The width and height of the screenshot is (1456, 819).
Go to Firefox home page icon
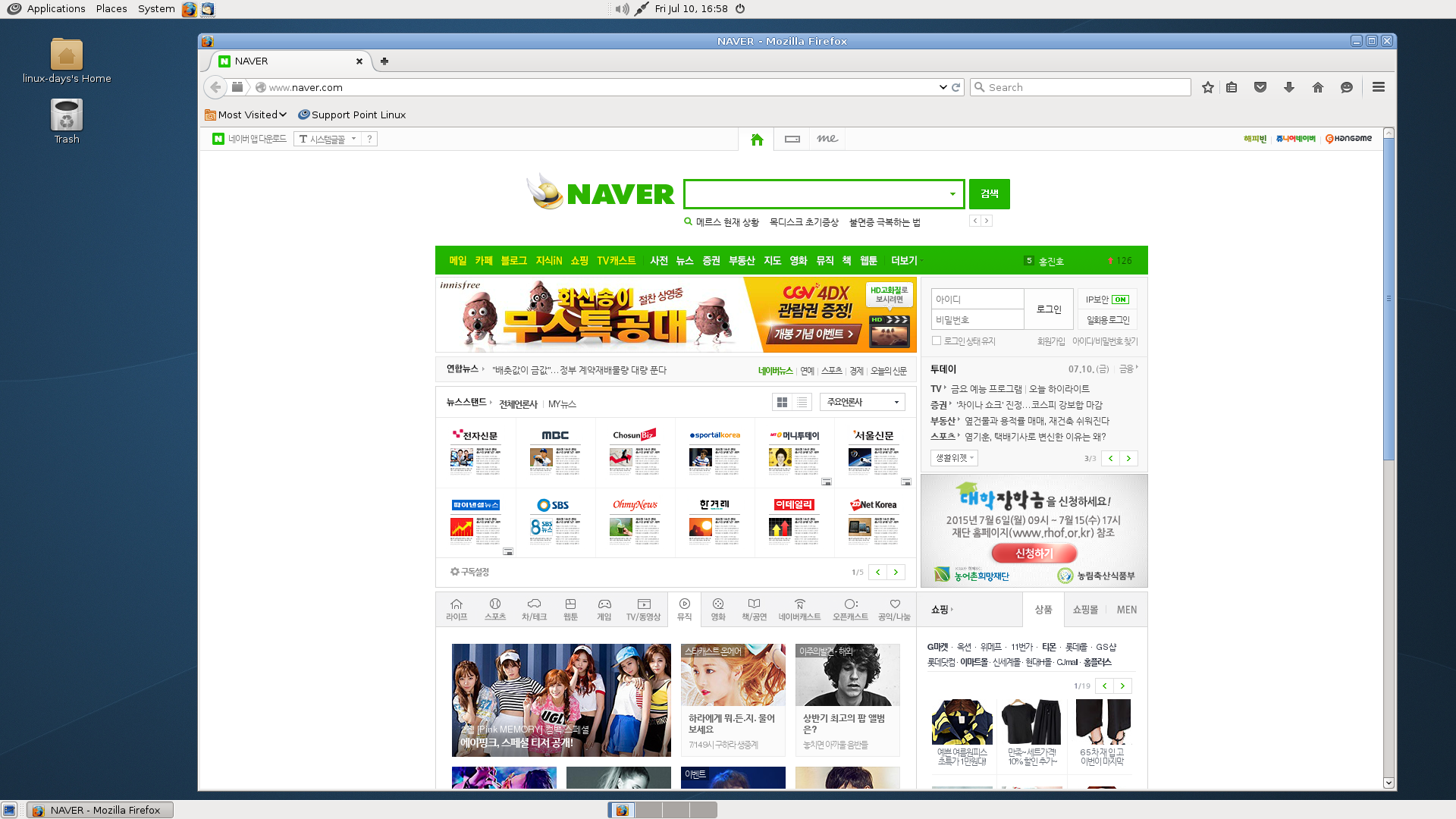point(1318,87)
